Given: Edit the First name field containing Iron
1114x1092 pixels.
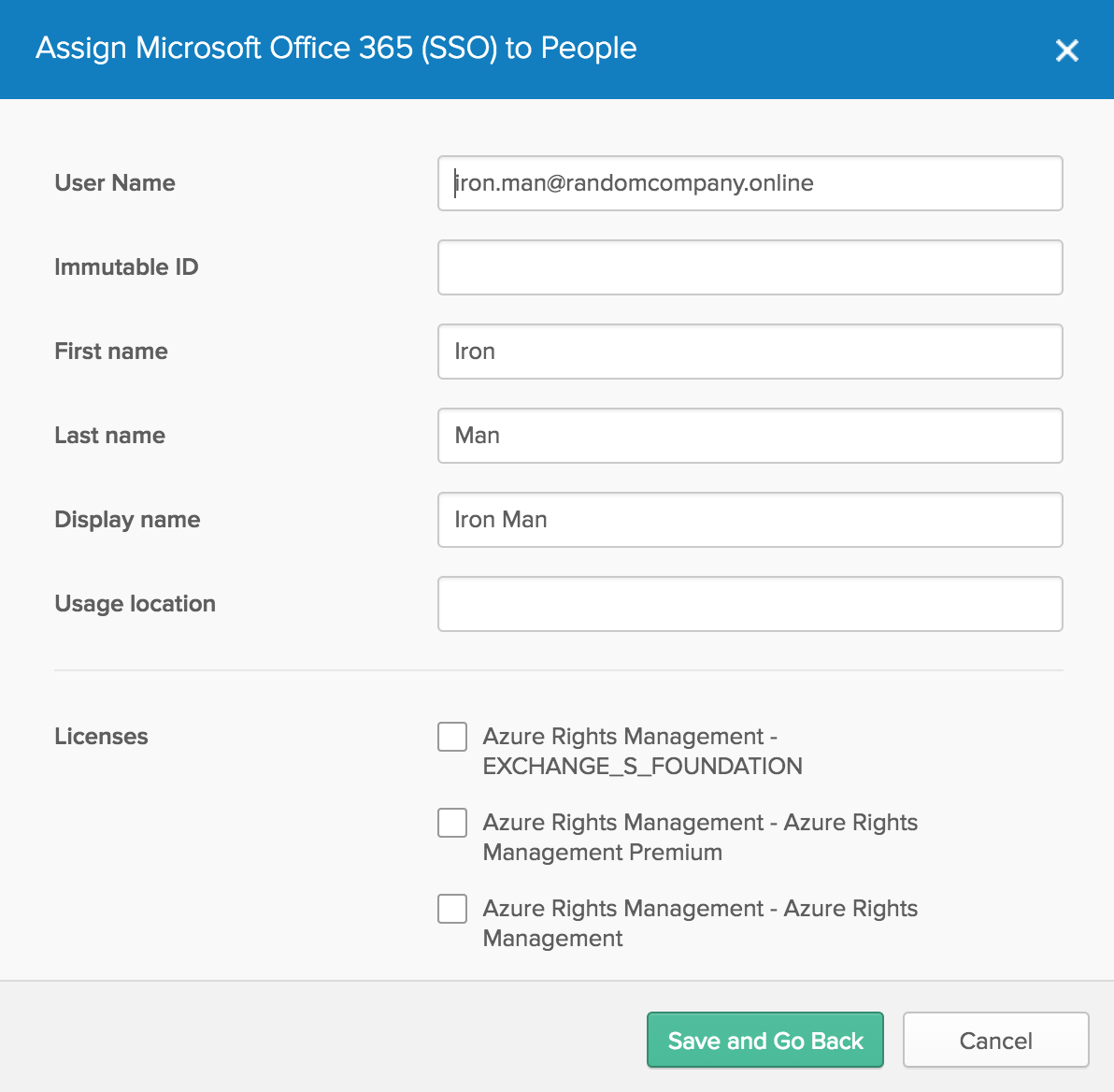Looking at the screenshot, I should point(750,352).
